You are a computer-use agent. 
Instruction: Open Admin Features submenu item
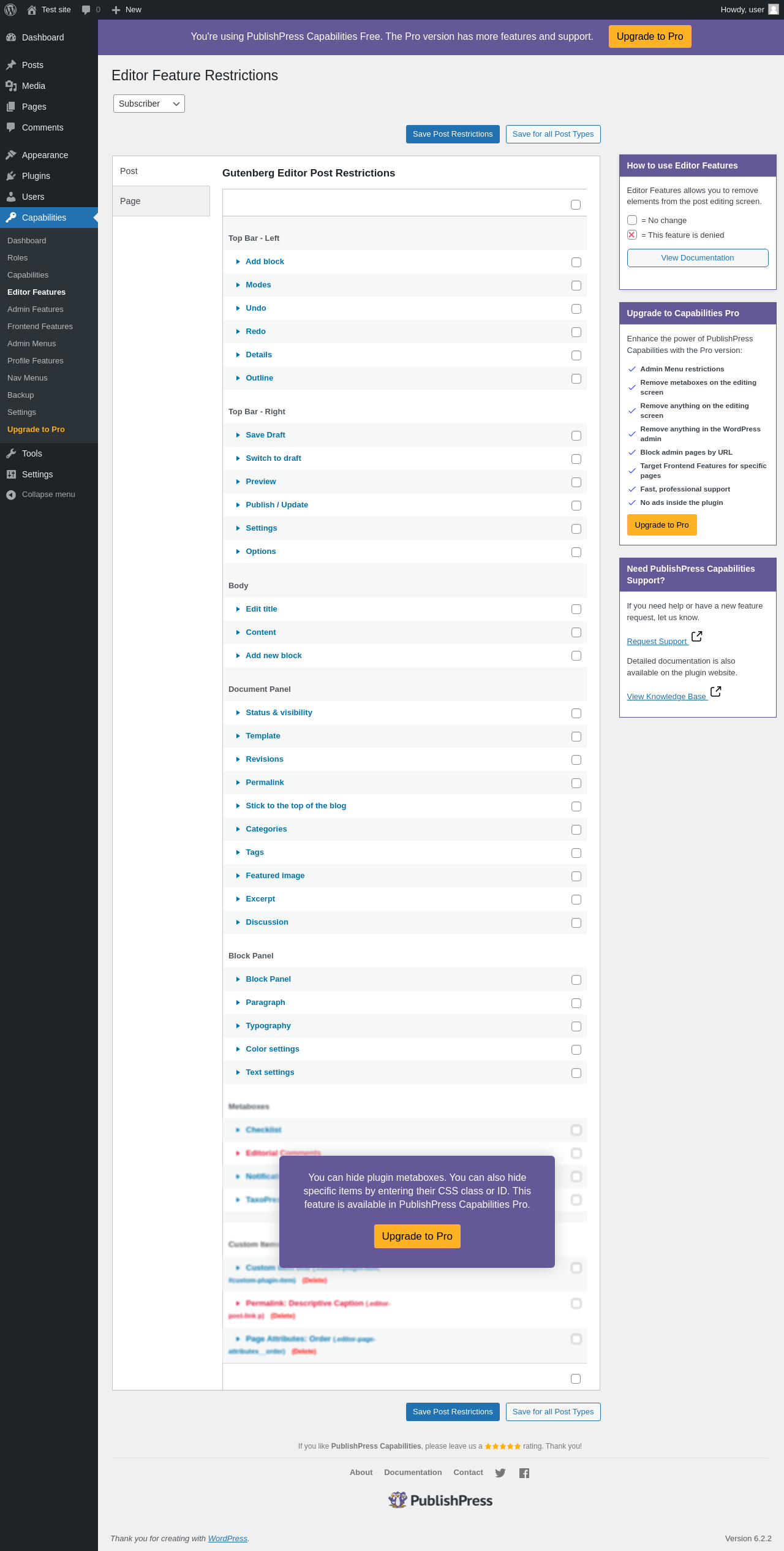pos(36,309)
